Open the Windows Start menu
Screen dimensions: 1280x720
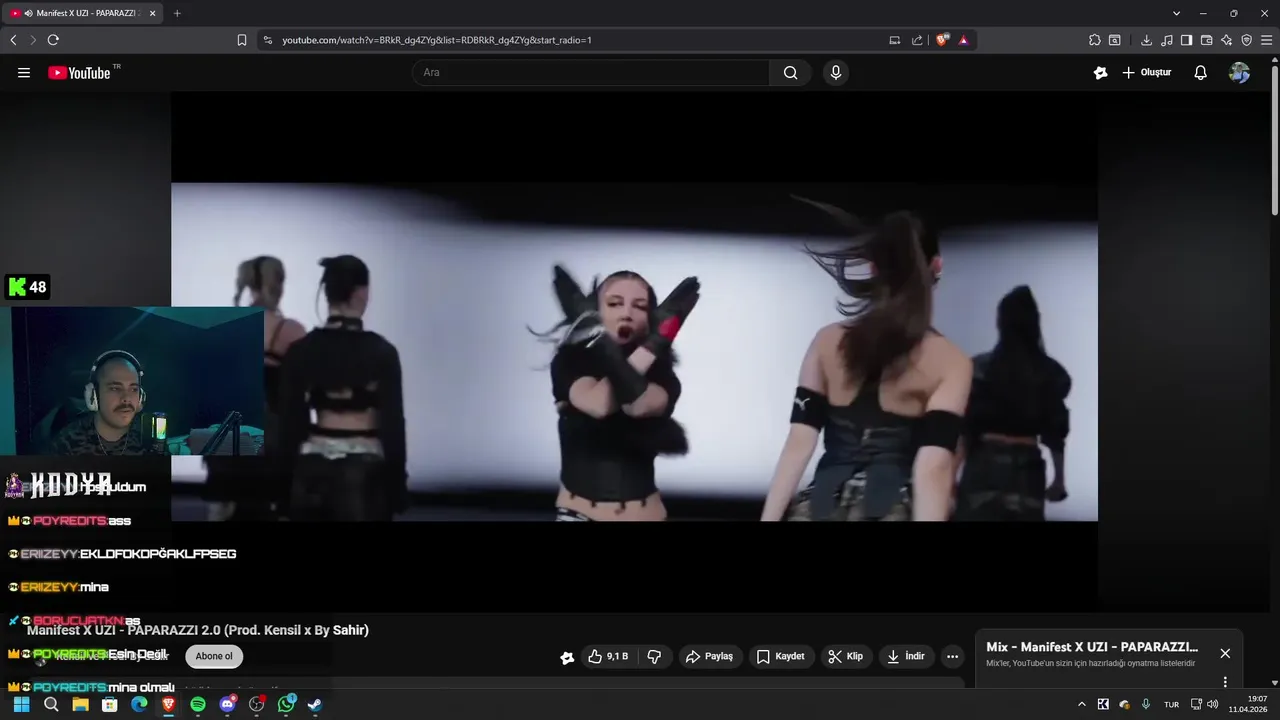(21, 704)
